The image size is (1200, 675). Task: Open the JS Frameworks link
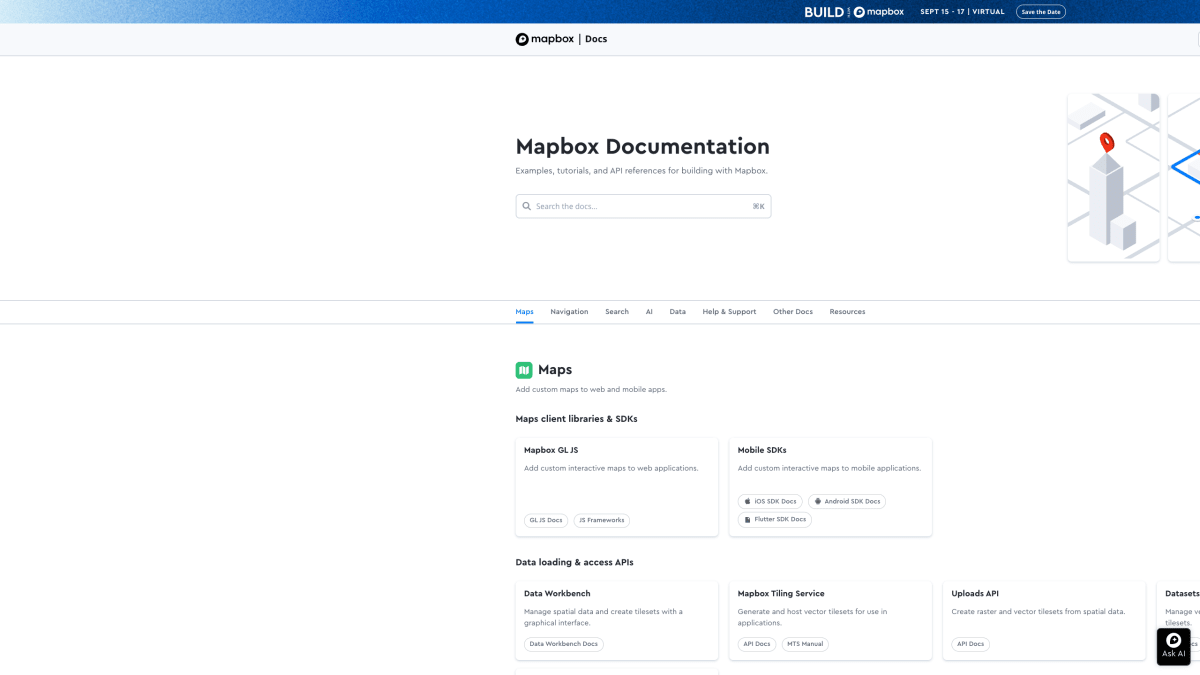(602, 520)
